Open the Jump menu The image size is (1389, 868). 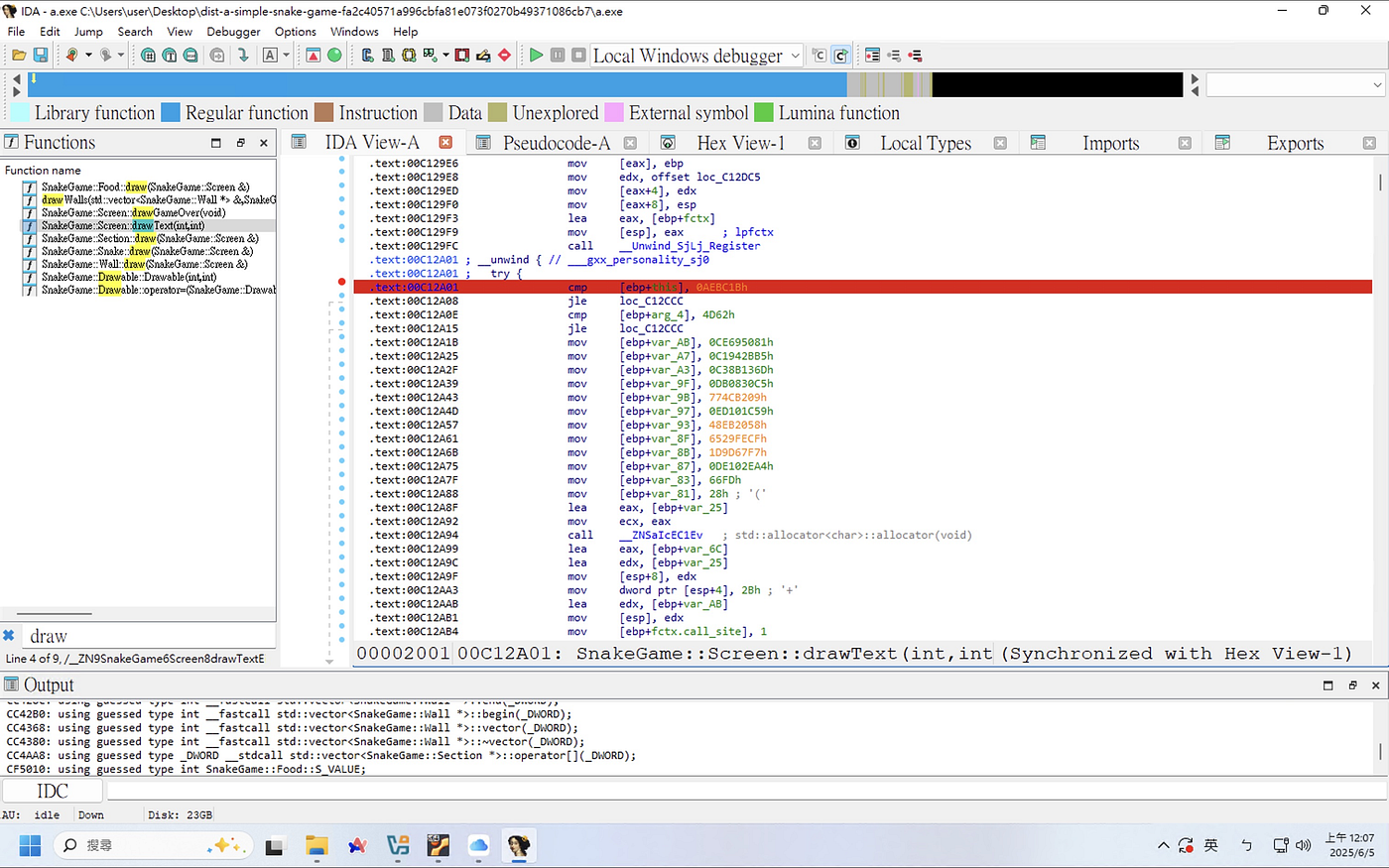(x=88, y=32)
